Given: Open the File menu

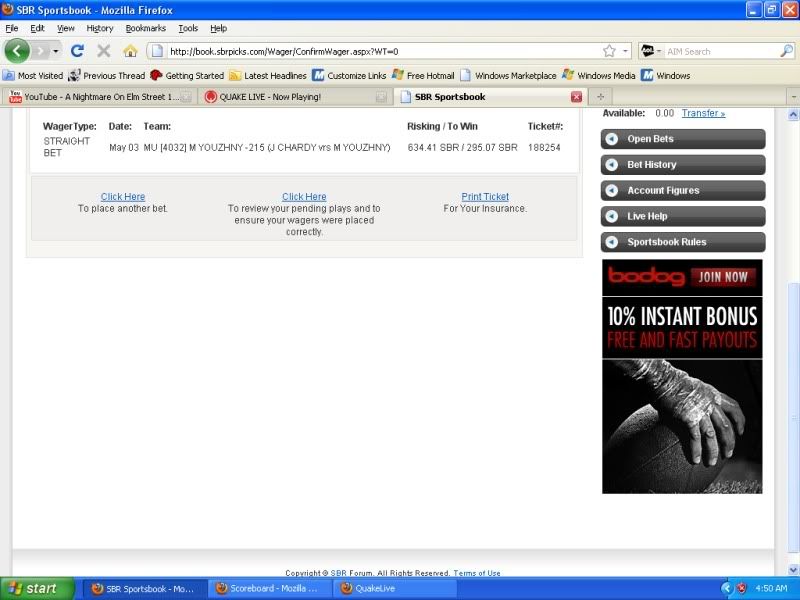Looking at the screenshot, I should (12, 28).
